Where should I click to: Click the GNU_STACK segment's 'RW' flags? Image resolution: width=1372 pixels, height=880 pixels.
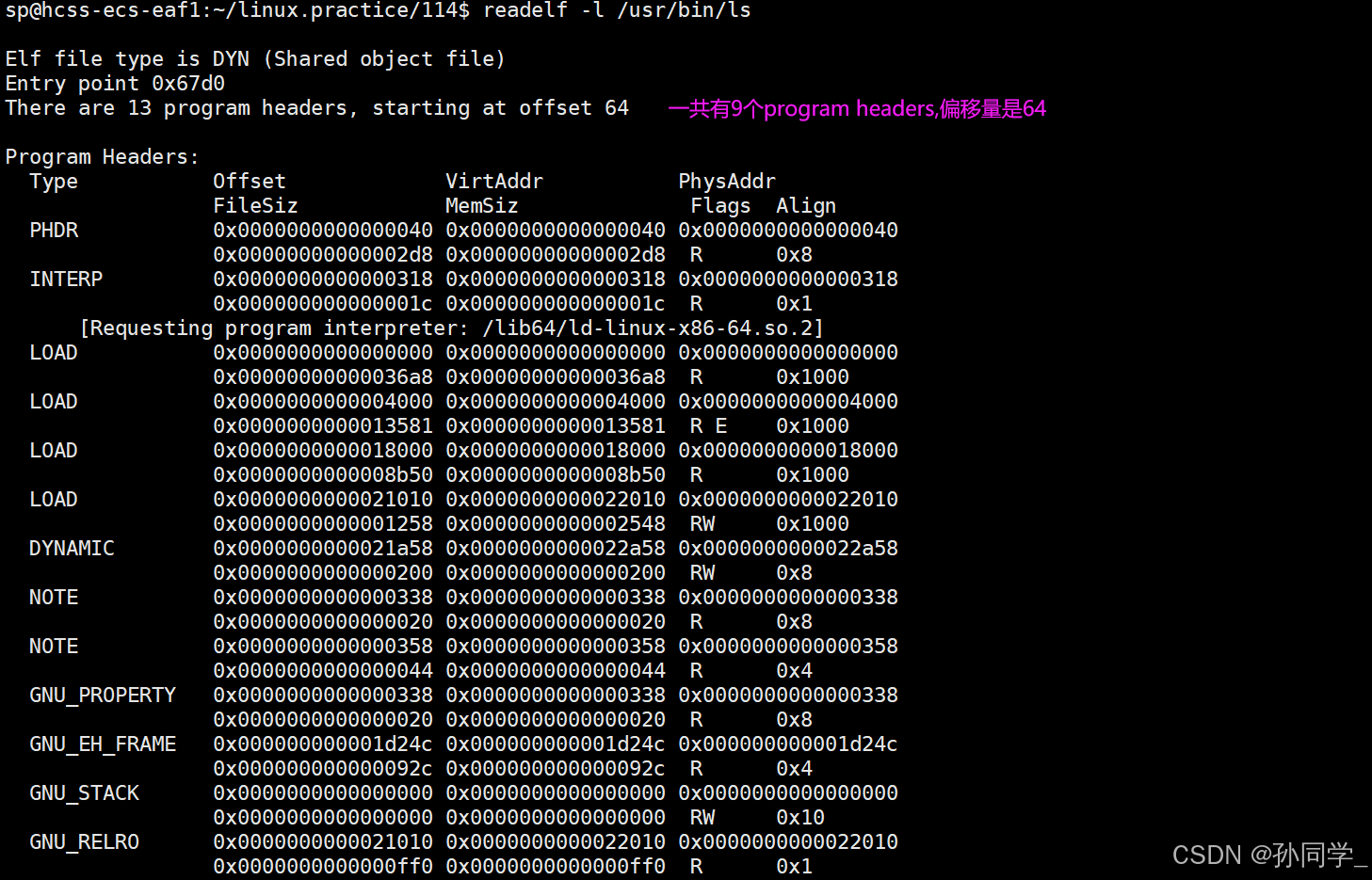tap(702, 818)
